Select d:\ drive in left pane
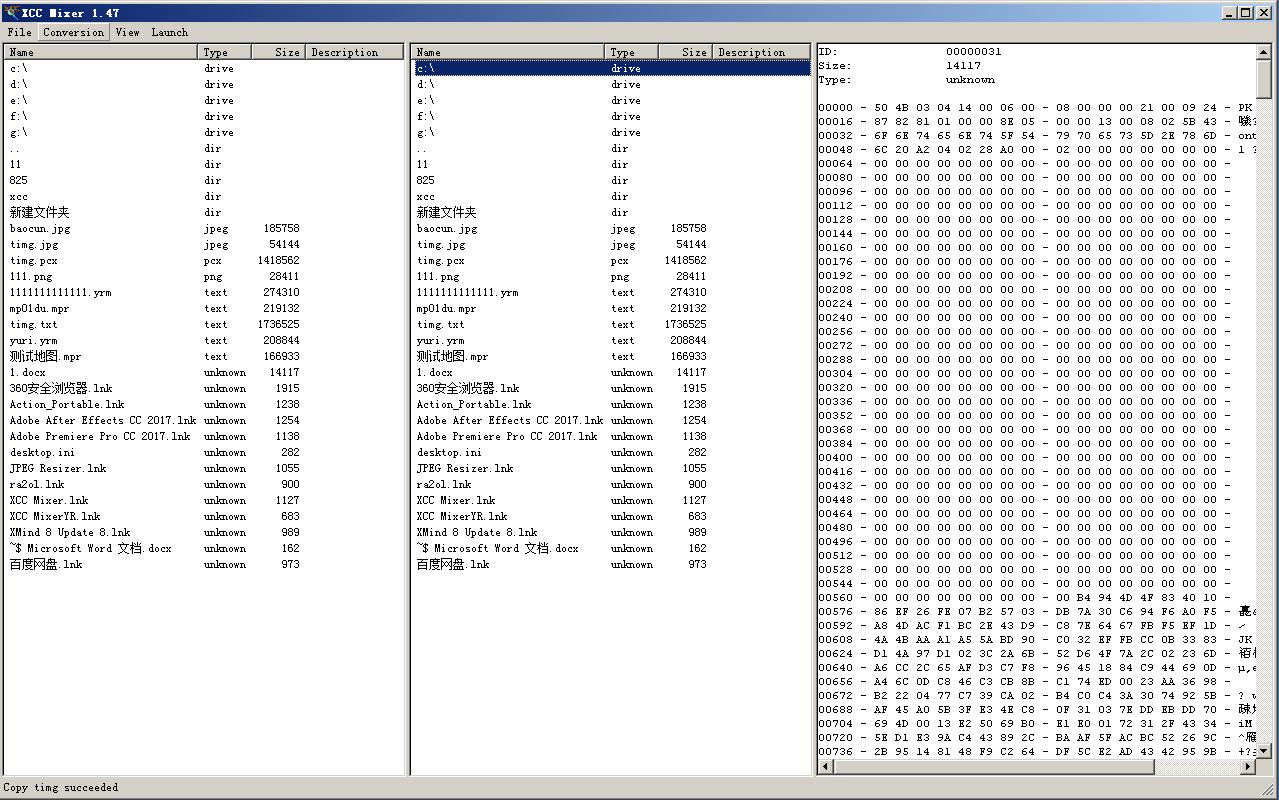The image size is (1279, 800). pos(20,84)
